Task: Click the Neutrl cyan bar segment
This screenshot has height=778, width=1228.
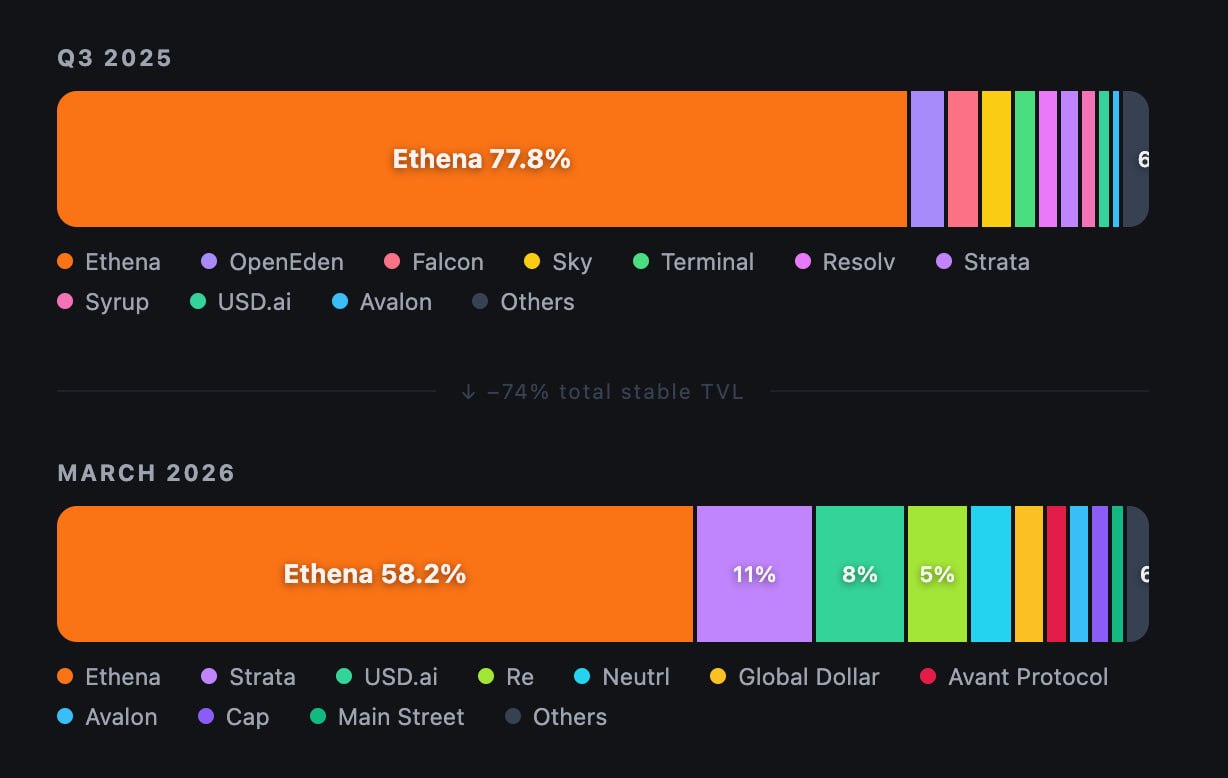Action: [990, 574]
